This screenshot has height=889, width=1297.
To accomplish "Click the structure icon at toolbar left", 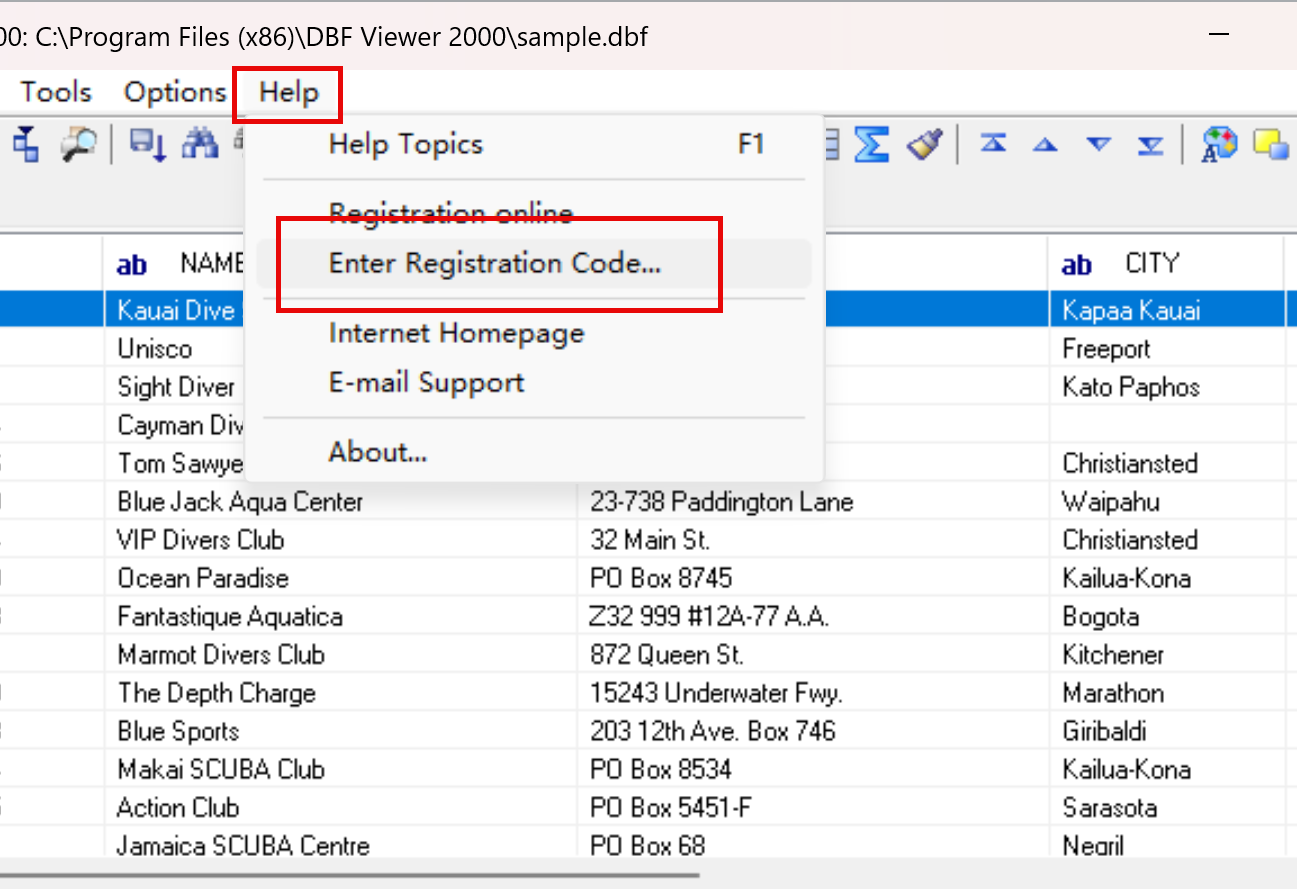I will tap(25, 145).
